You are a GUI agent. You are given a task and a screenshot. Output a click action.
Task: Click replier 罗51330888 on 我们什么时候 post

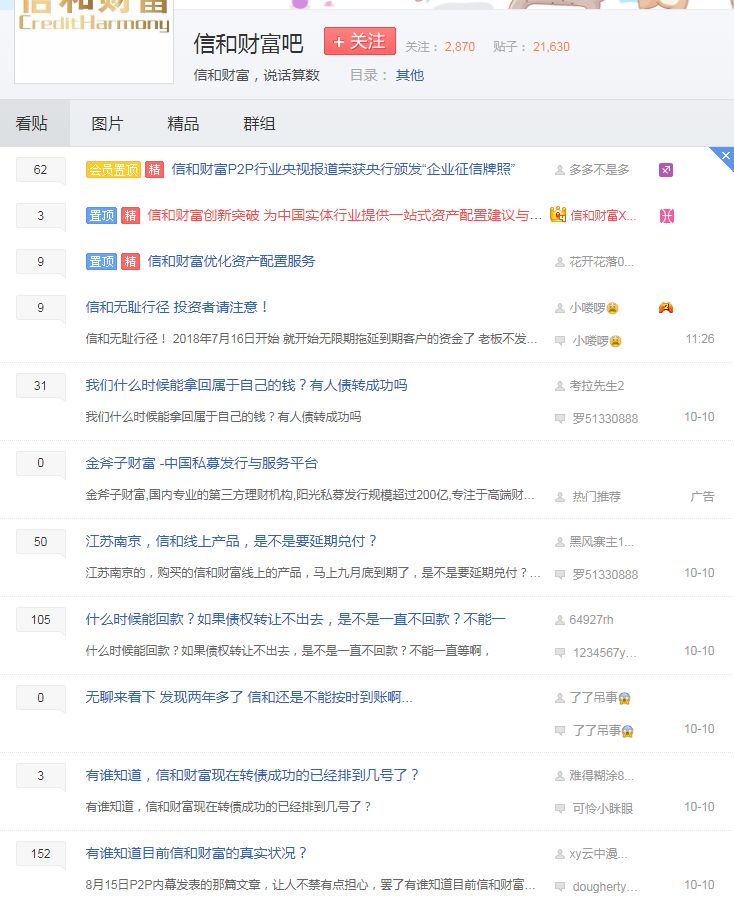point(605,419)
